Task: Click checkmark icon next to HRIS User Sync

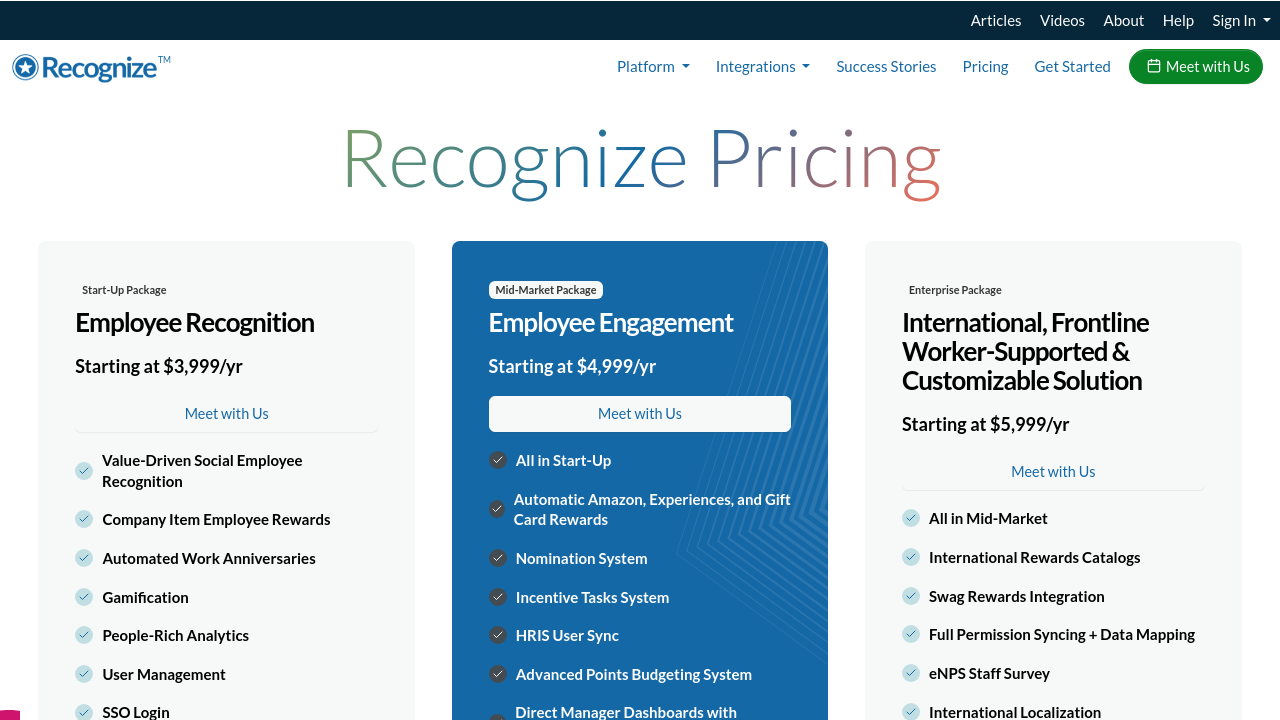Action: coord(498,635)
